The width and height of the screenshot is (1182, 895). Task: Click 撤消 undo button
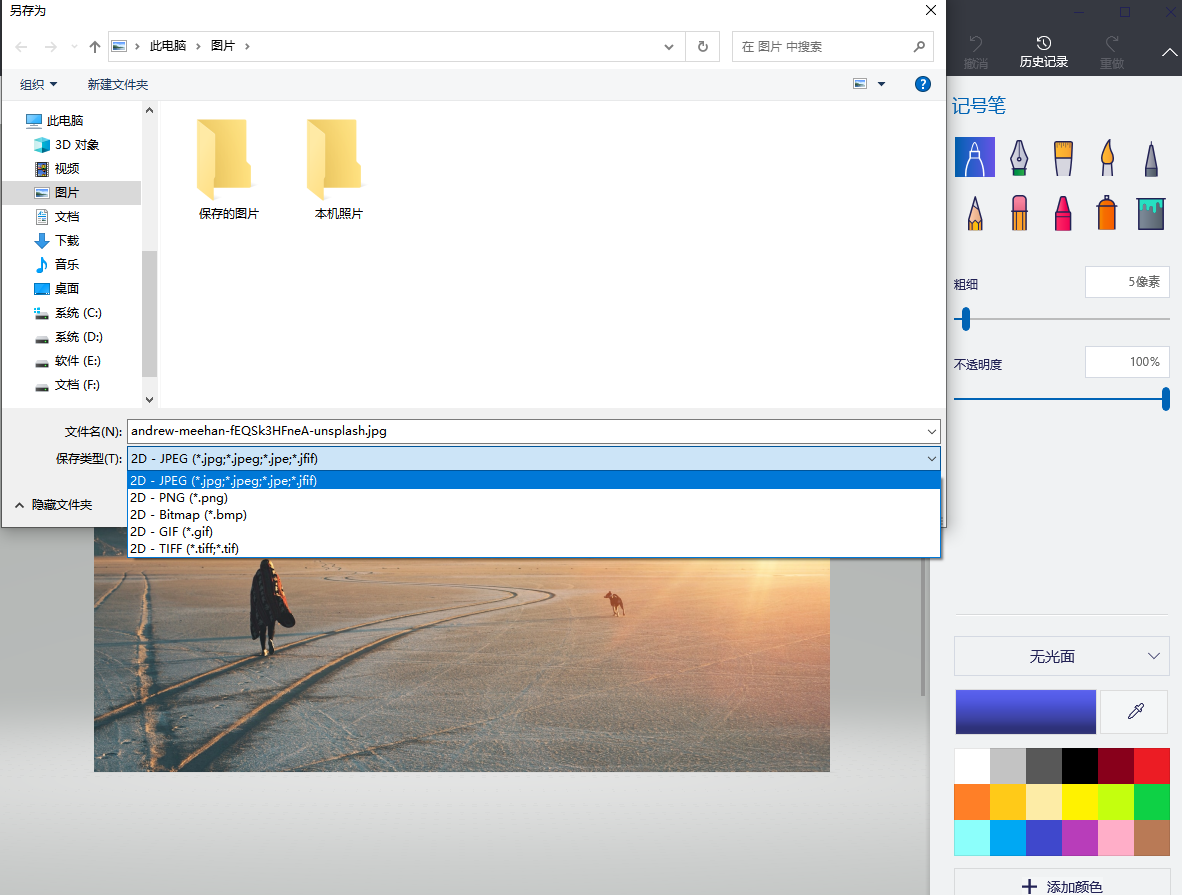(975, 52)
